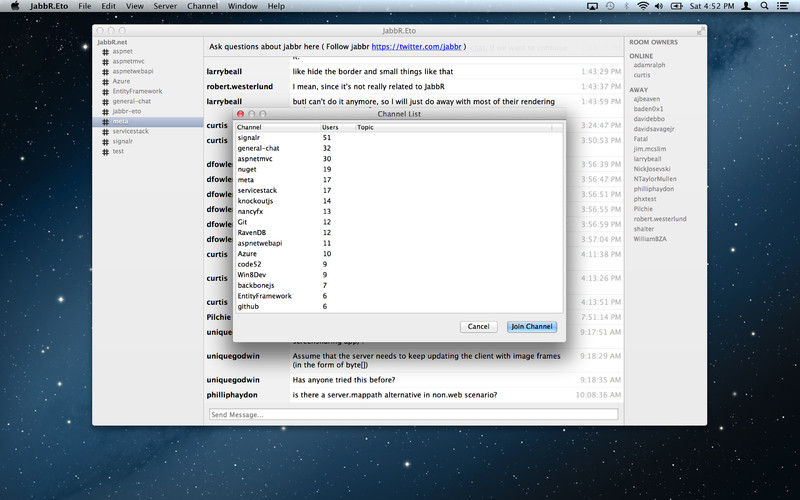Open EntityFramework room in sidebar
The height and width of the screenshot is (500, 800).
(137, 91)
